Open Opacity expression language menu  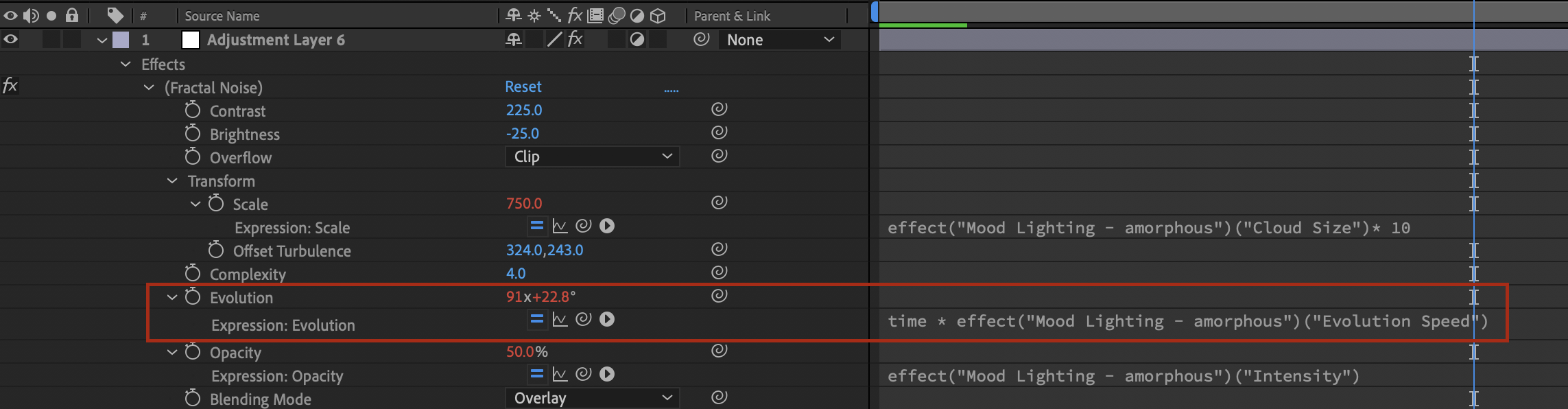[x=607, y=374]
